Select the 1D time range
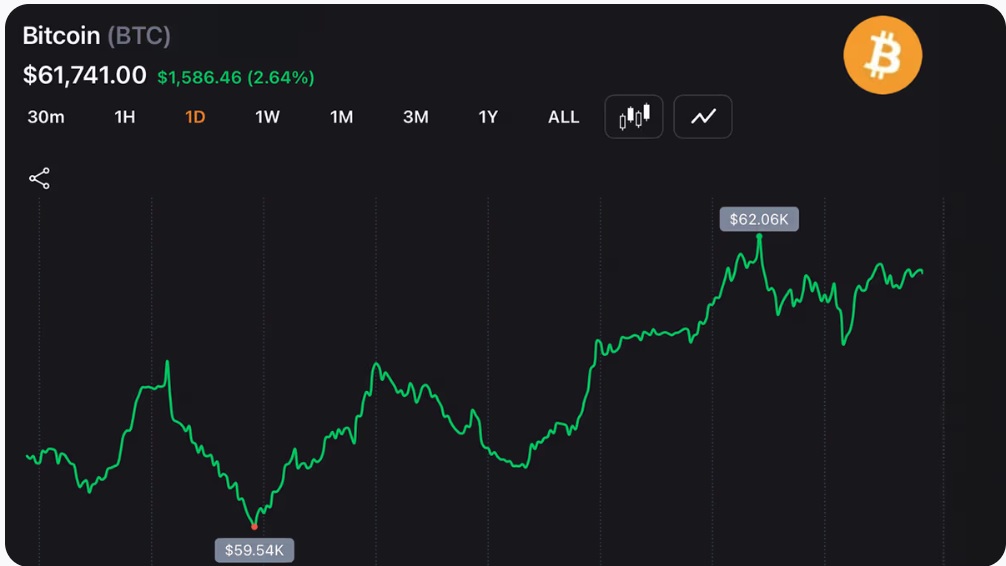Image resolution: width=1006 pixels, height=566 pixels. pos(195,117)
